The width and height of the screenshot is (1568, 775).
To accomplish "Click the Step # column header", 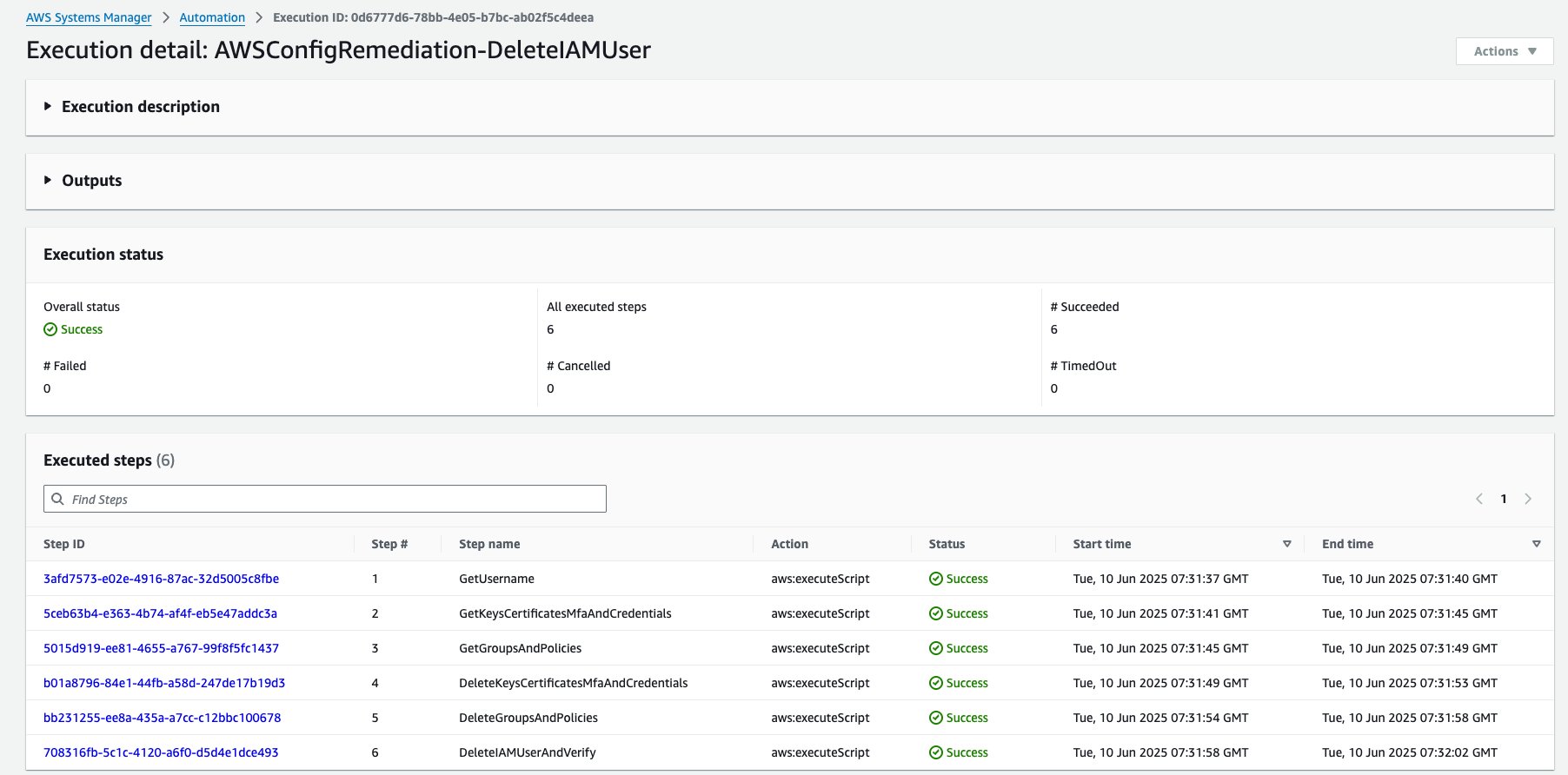I will 389,544.
